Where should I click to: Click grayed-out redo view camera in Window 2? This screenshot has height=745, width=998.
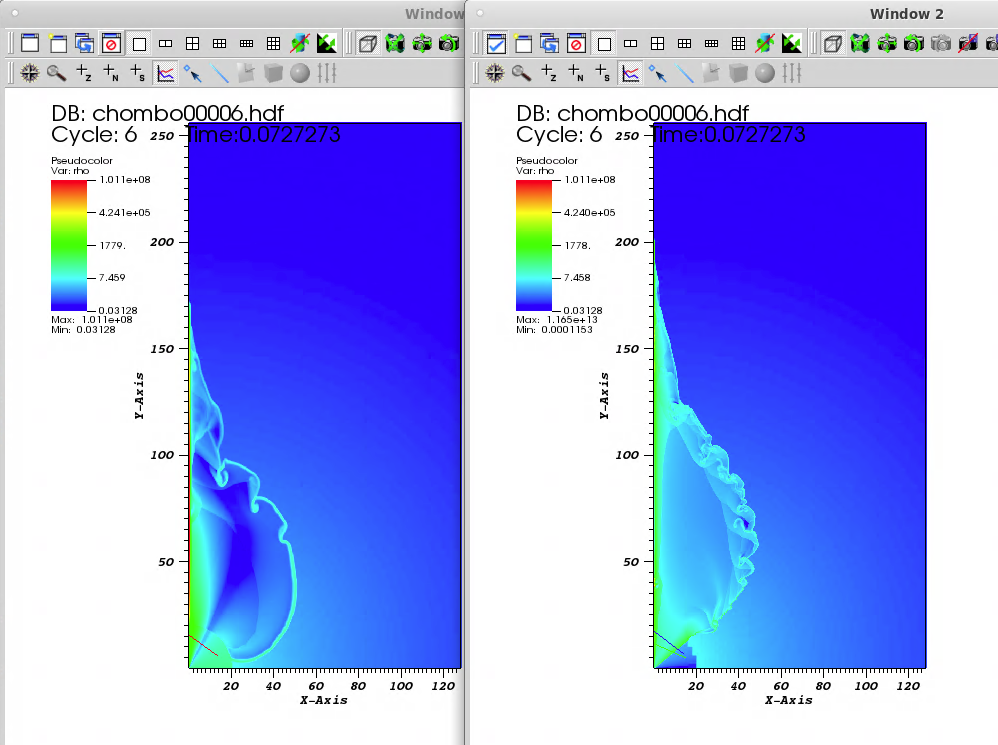pyautogui.click(x=941, y=43)
